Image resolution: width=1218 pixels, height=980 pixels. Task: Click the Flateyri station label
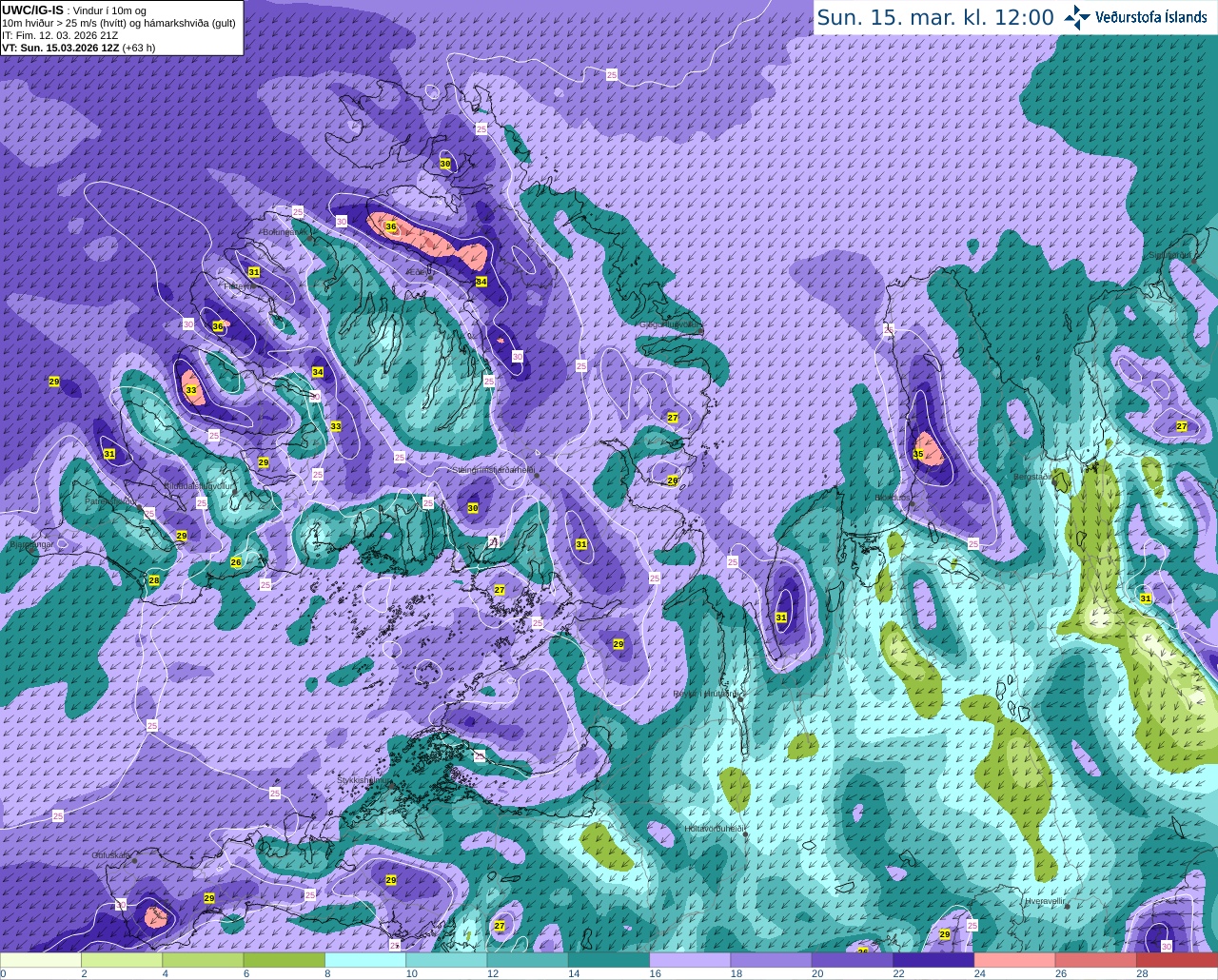(239, 285)
